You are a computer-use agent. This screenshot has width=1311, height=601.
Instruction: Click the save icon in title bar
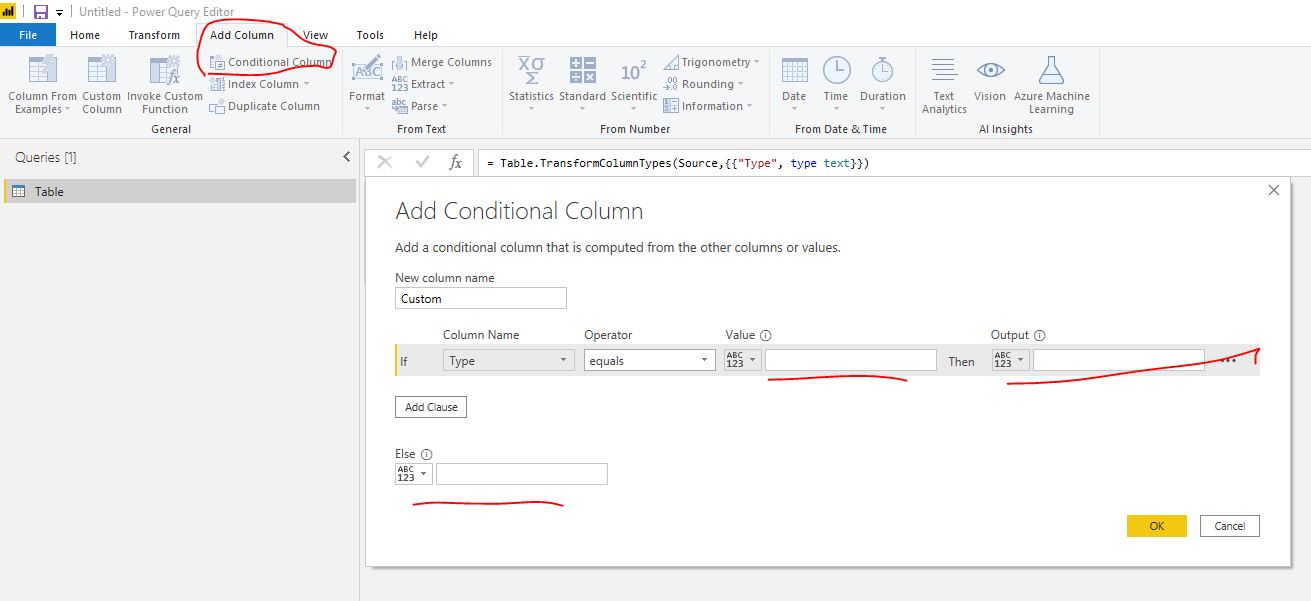41,12
